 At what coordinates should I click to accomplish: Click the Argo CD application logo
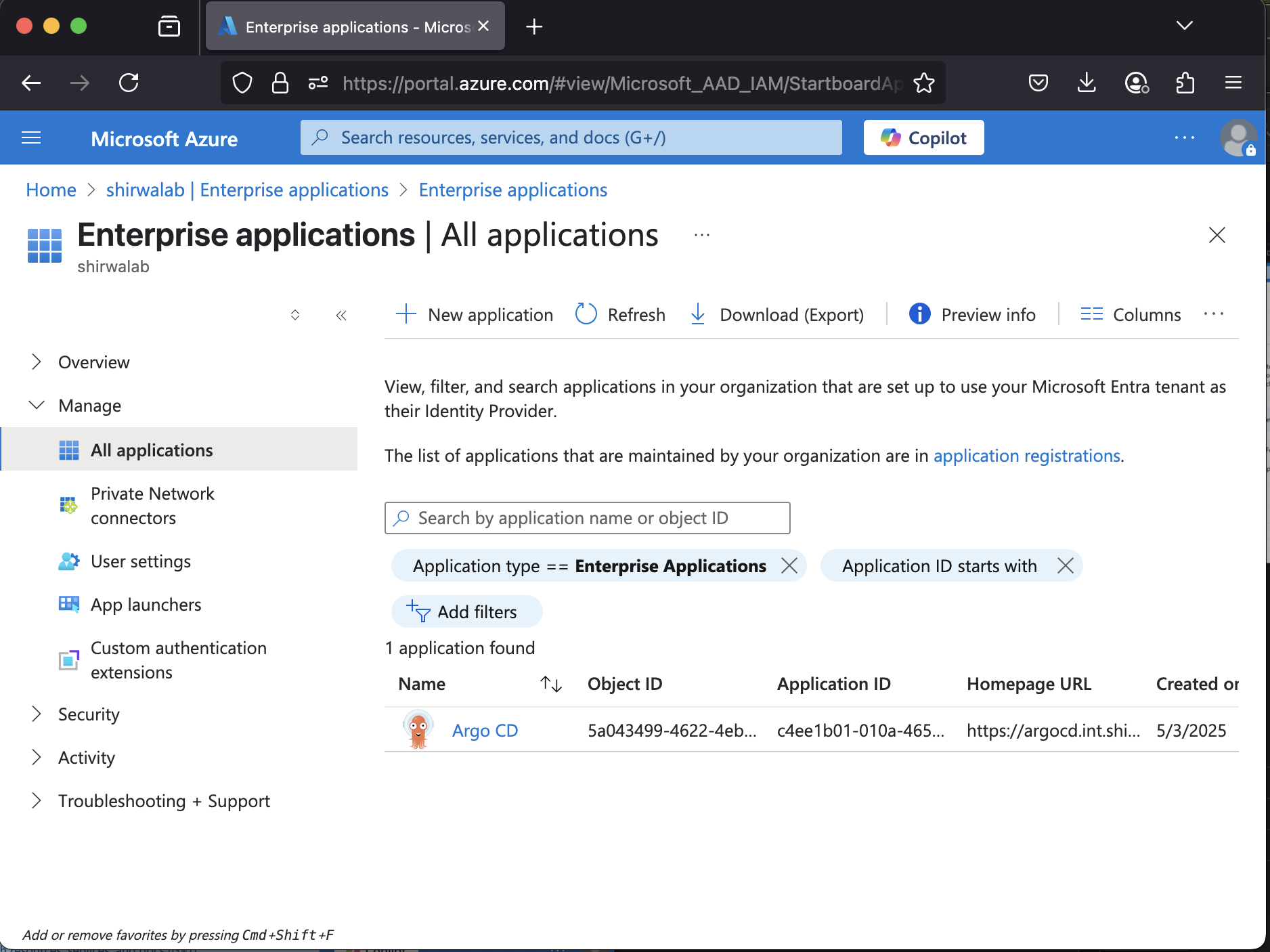tap(418, 730)
